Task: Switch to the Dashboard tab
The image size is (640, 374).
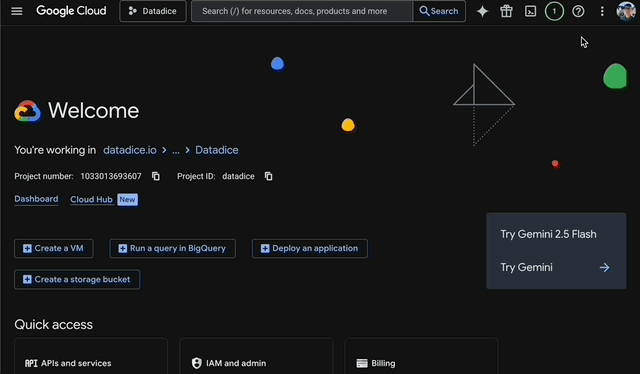Action: tap(36, 199)
